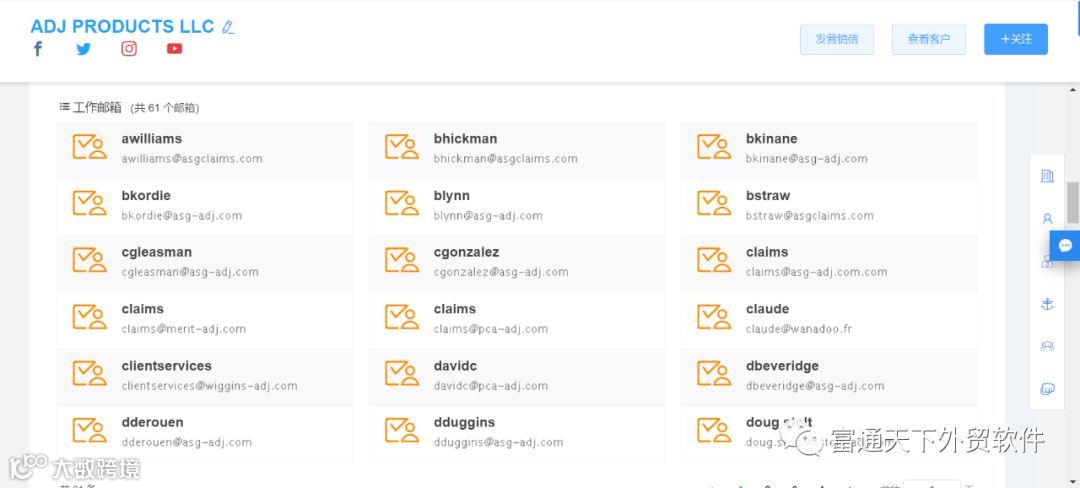Screen dimensions: 1080x488
Task: Select email bhickman@asgclaims.com
Action: [506, 158]
